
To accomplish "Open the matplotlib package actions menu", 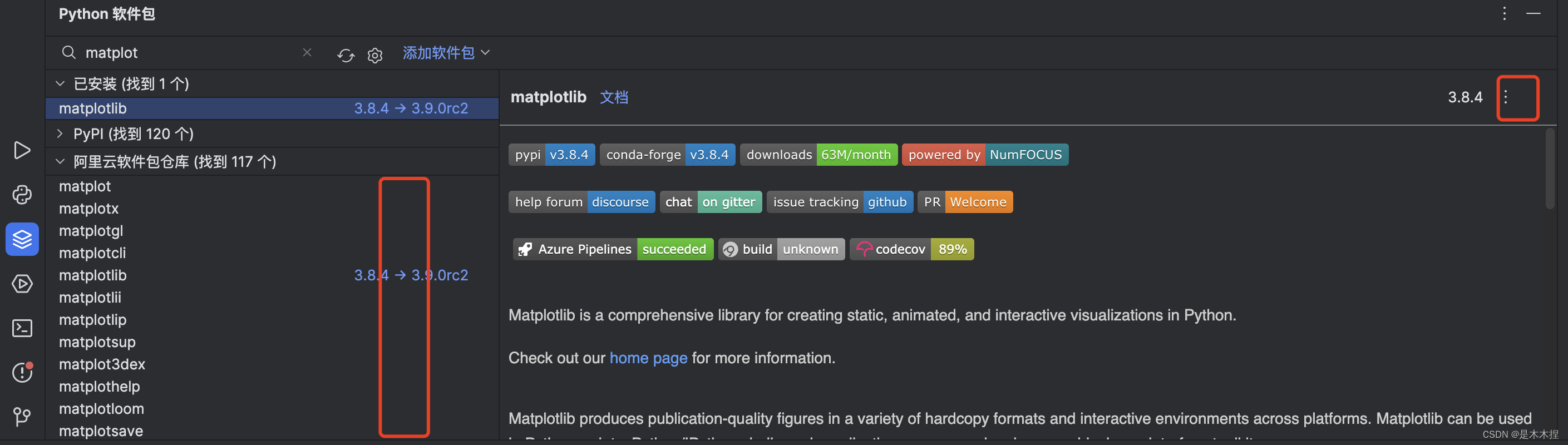I will pos(1505,97).
